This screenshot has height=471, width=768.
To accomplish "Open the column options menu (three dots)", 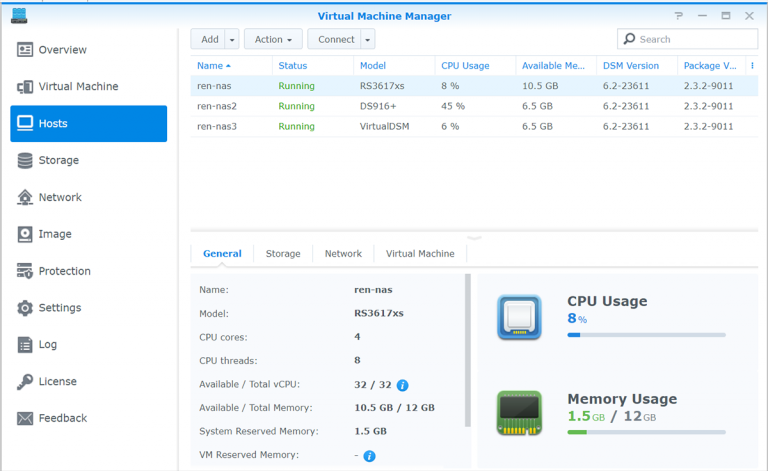I will tap(752, 66).
